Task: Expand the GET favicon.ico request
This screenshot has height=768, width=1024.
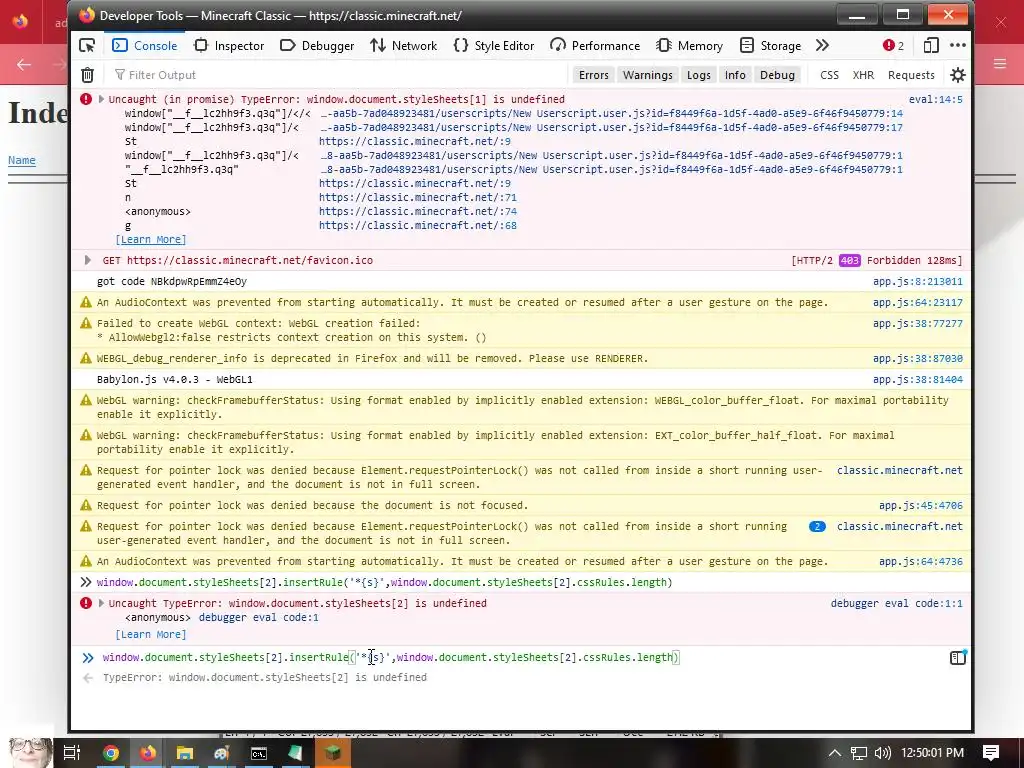Action: tap(88, 260)
